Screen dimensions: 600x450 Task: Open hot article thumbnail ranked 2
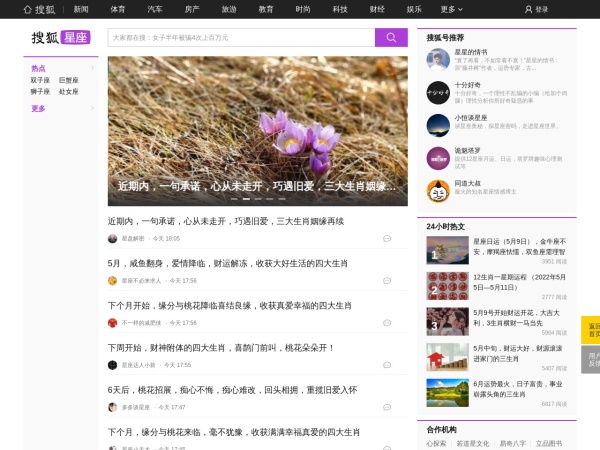coord(447,286)
